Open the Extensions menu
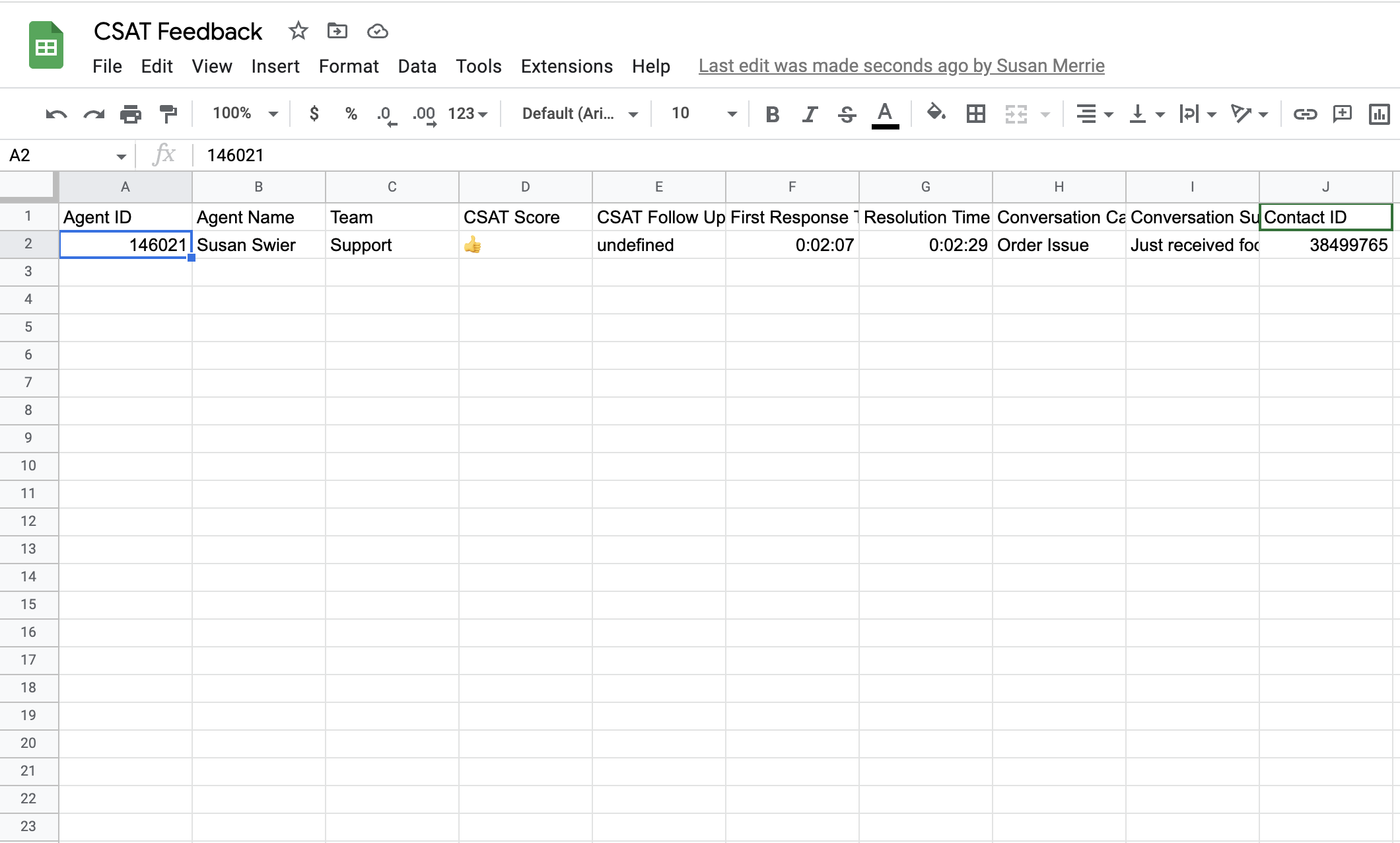Viewport: 1400px width, 843px height. [567, 66]
